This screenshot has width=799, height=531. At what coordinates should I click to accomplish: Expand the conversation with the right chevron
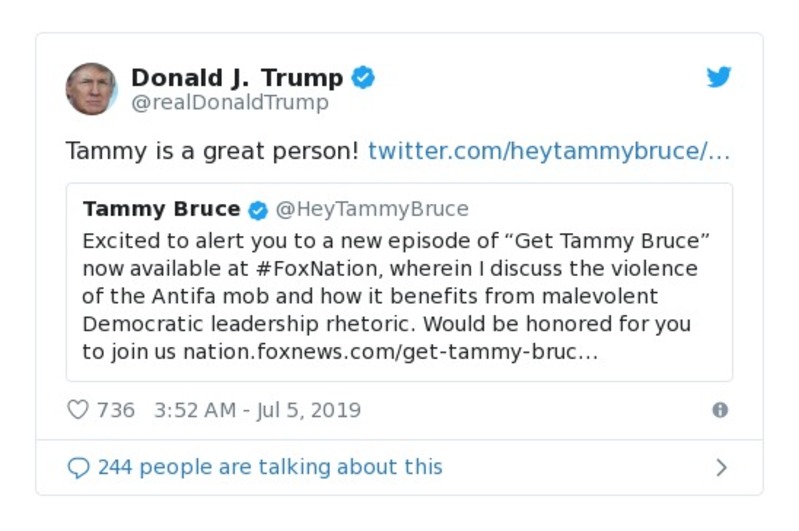pyautogui.click(x=721, y=467)
